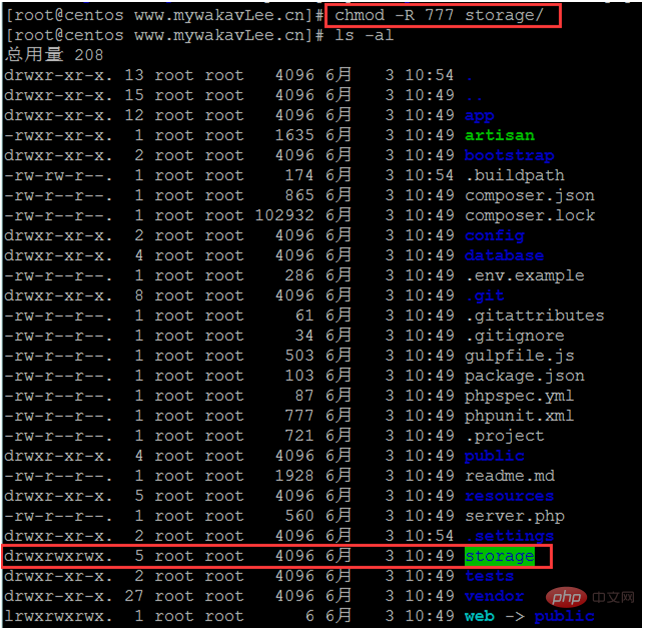Click the chmod -R 777 storage/ command
Image resolution: width=645 pixels, height=630 pixels.
tap(439, 15)
